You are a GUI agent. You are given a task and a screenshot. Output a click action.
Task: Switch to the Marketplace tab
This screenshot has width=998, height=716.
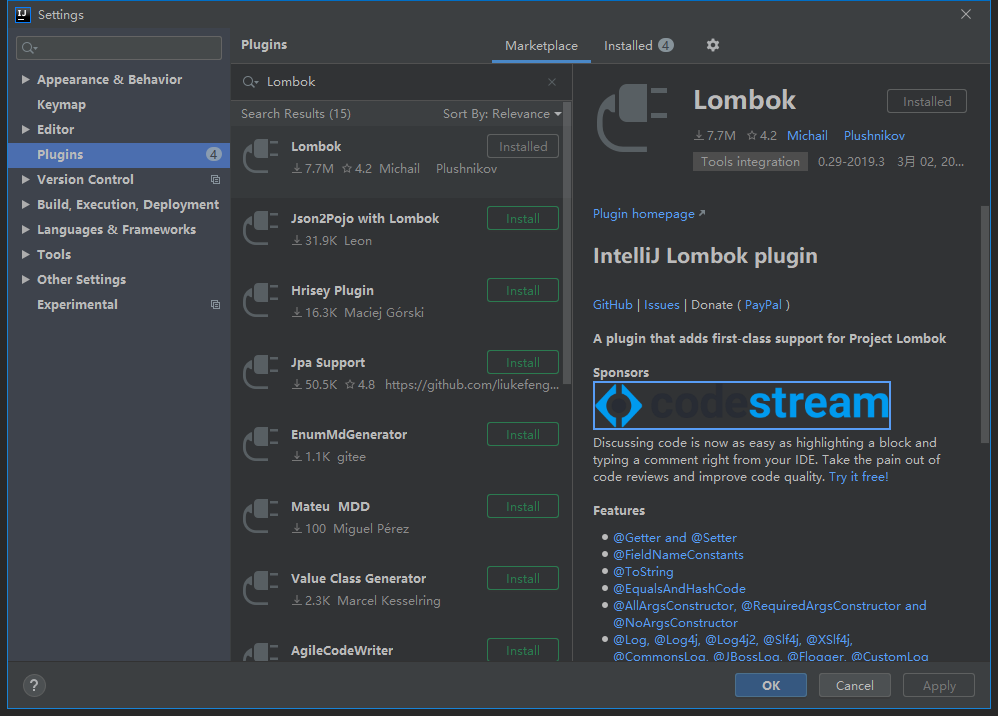(x=541, y=45)
